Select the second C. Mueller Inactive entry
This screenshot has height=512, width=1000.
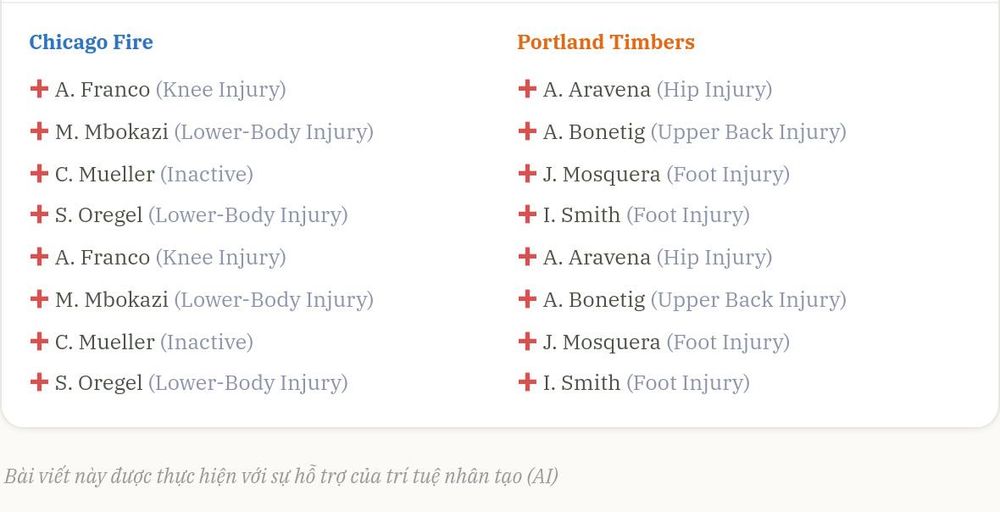tap(142, 342)
